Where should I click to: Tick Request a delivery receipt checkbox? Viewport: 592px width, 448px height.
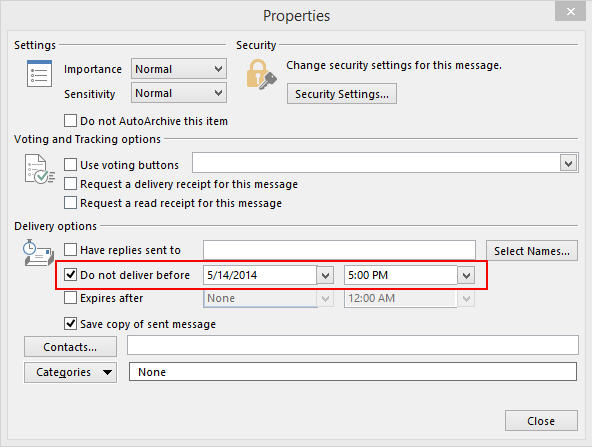click(70, 184)
